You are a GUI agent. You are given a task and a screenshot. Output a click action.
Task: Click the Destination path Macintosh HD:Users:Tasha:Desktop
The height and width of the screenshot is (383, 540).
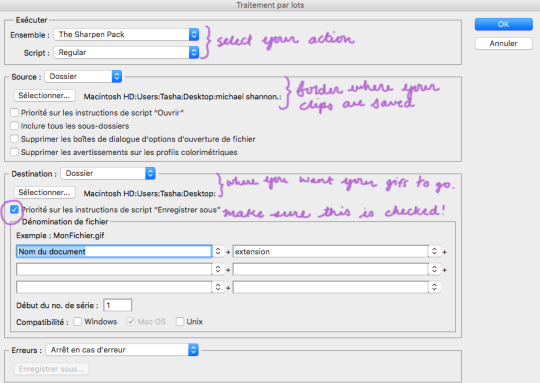(150, 194)
